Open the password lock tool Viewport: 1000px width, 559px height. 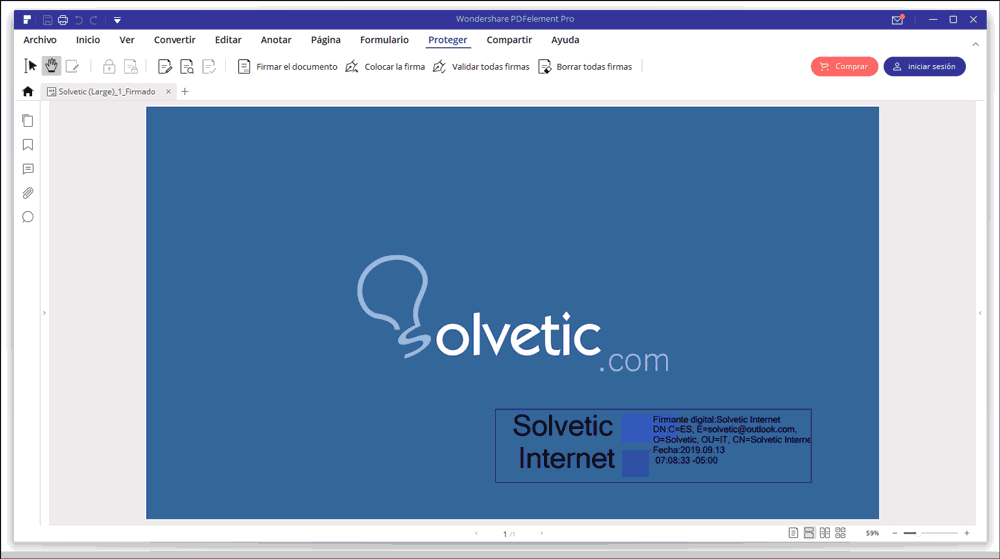109,66
